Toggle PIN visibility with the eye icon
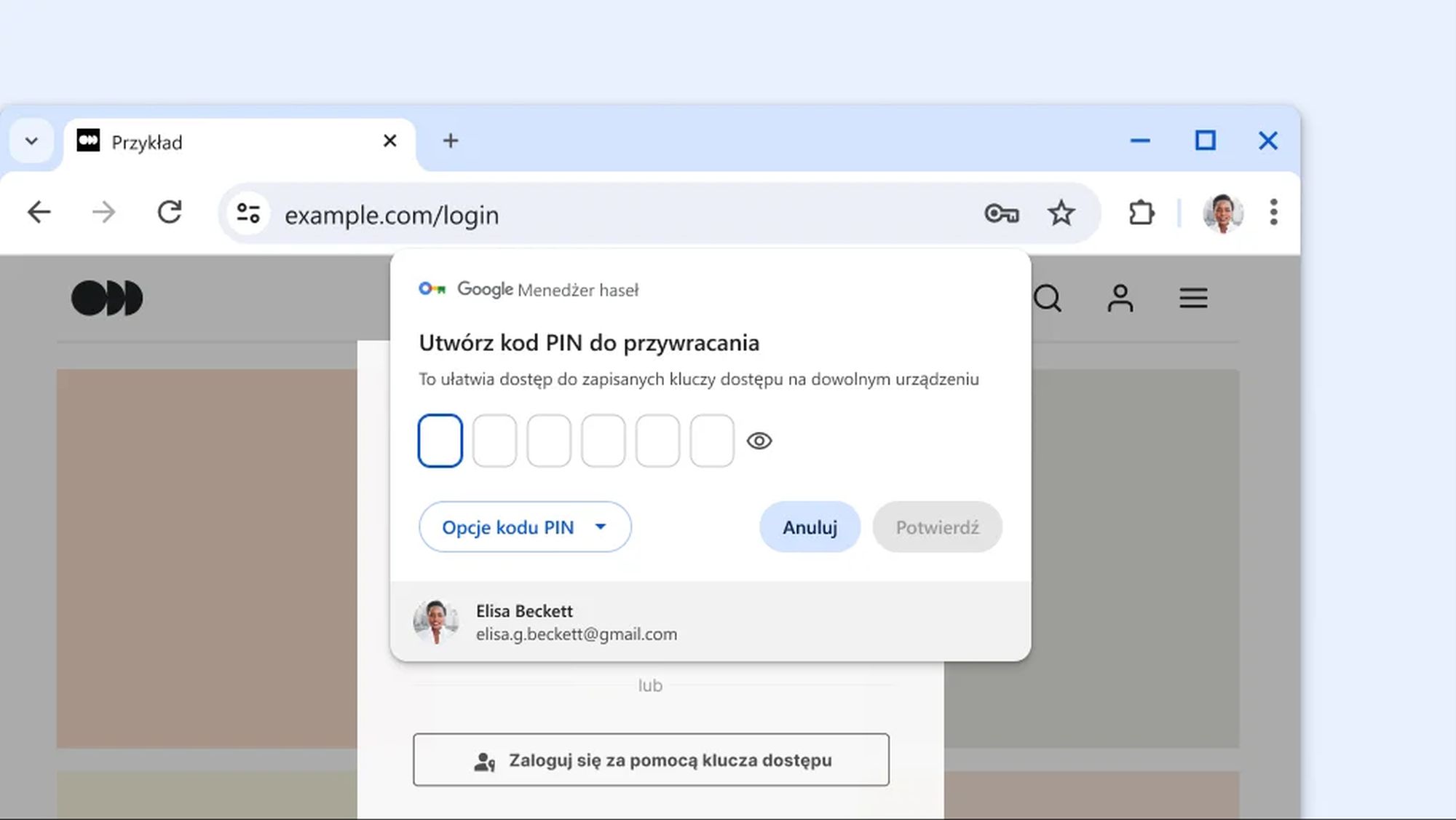This screenshot has height=820, width=1456. tap(759, 441)
